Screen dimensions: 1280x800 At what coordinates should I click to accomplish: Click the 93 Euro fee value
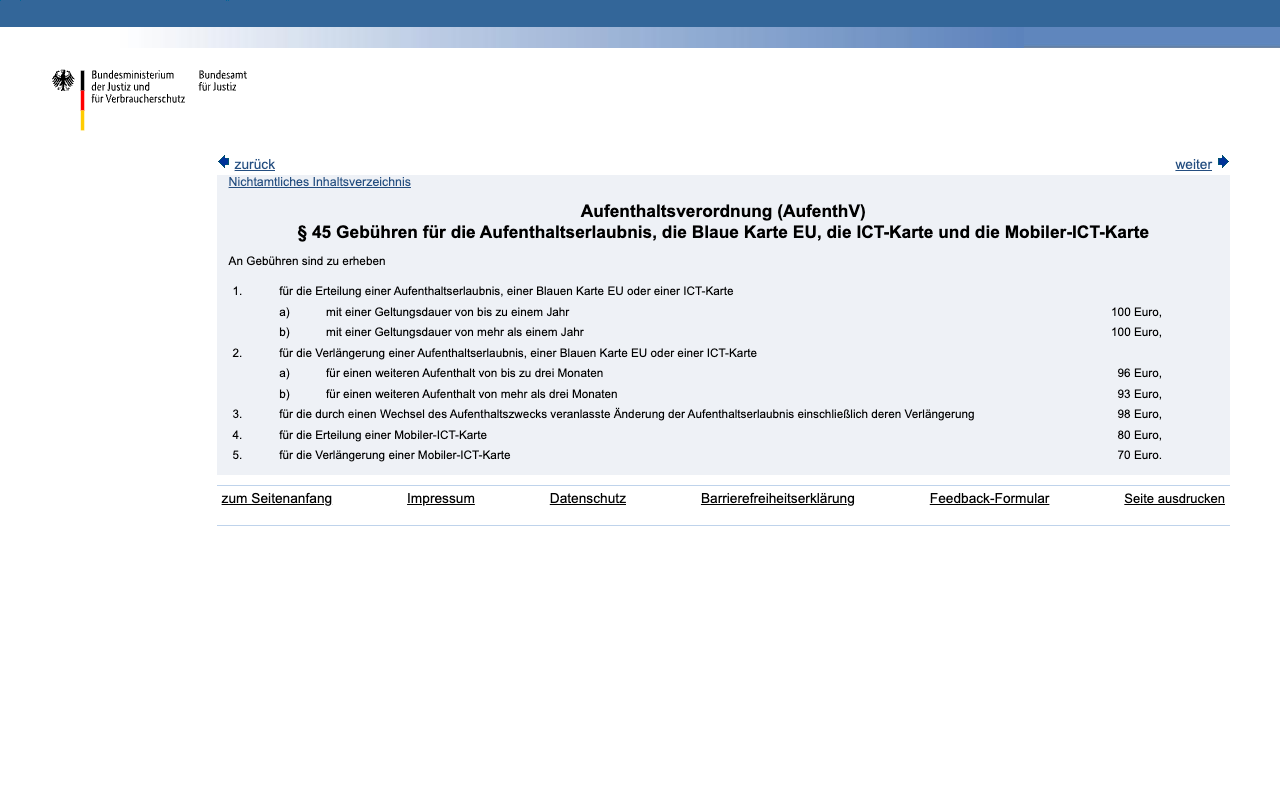1140,394
